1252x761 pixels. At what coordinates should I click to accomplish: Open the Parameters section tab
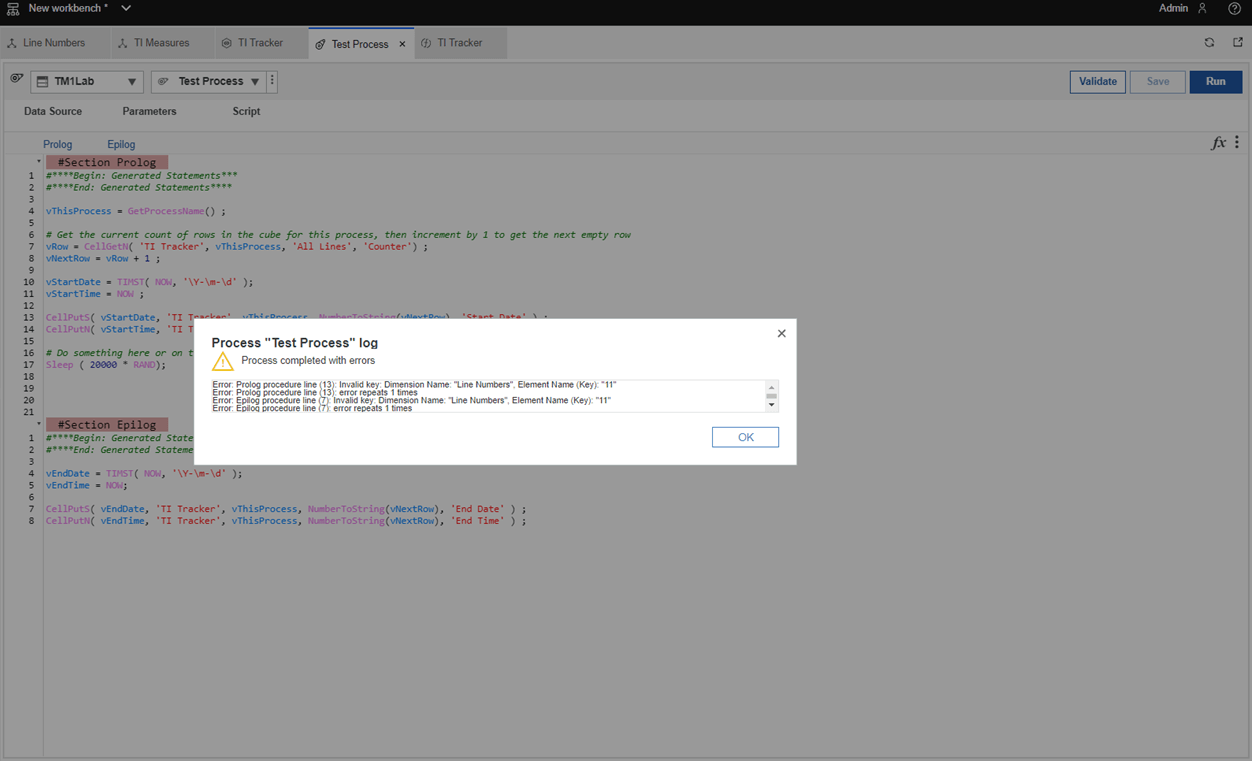tap(149, 112)
